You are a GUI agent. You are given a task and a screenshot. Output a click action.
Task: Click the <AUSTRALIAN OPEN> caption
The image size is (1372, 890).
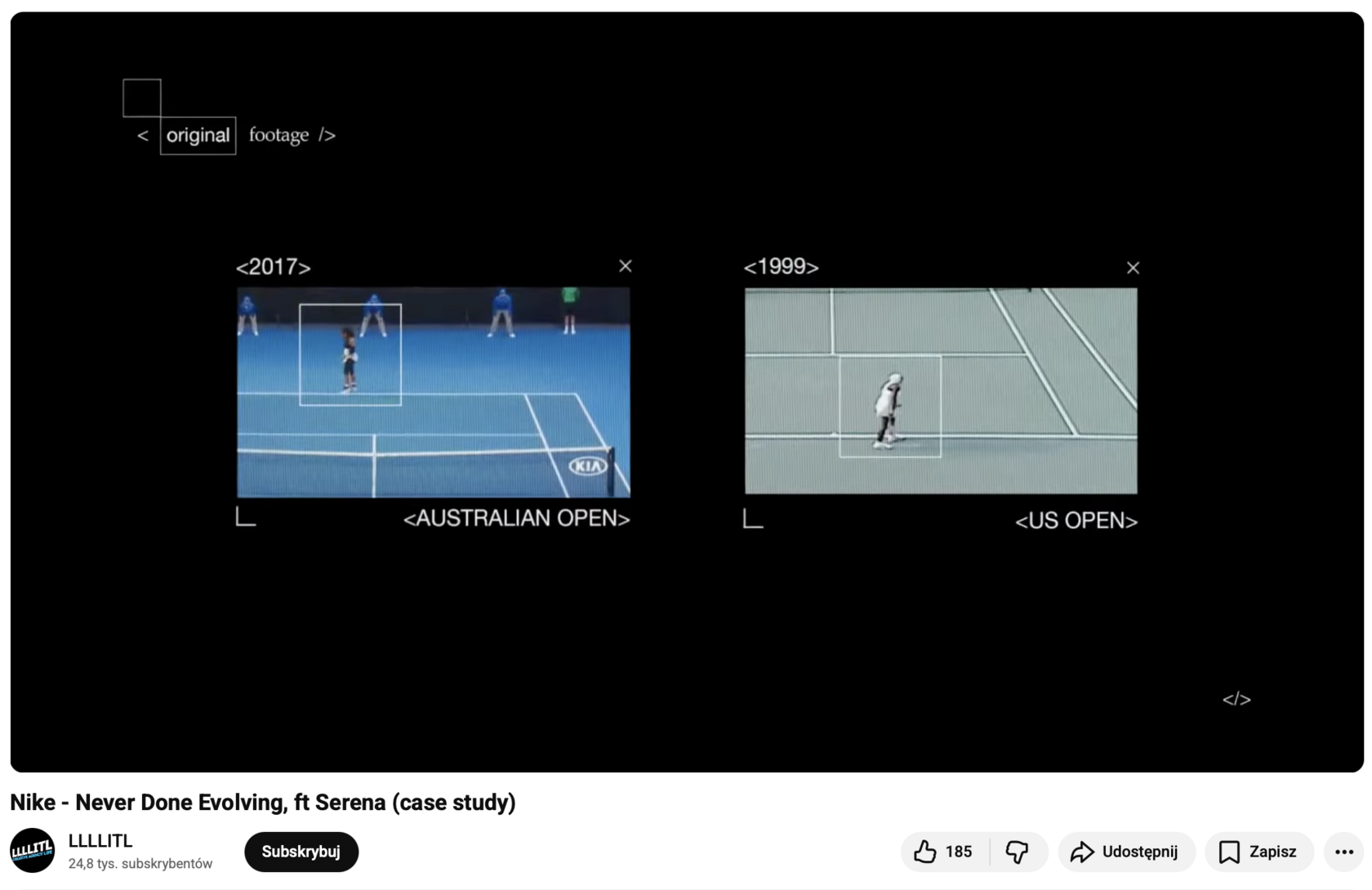tap(517, 518)
